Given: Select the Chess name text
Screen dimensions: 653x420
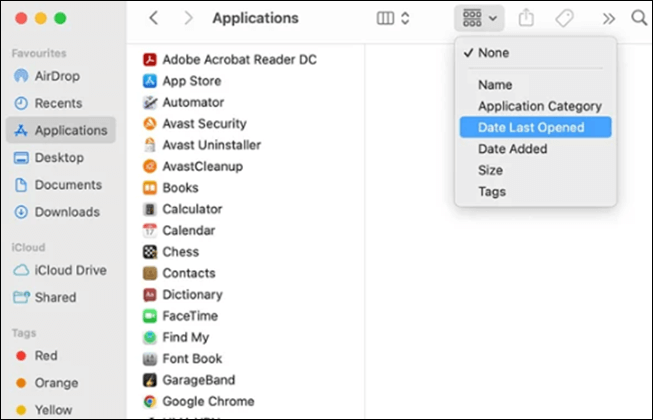Looking at the screenshot, I should [181, 252].
